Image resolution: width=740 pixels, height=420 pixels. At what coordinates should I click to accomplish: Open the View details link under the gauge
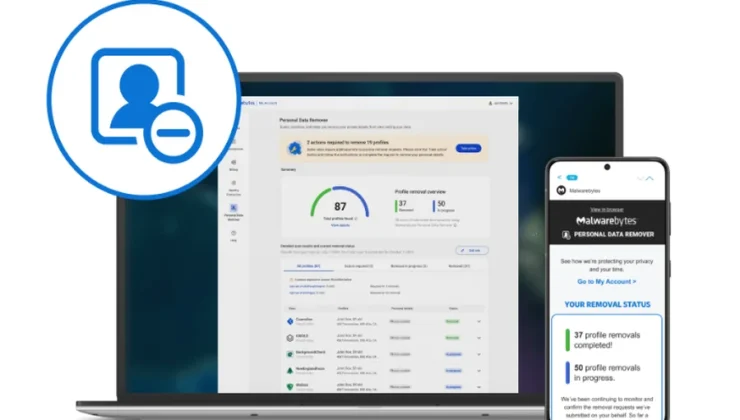340,225
